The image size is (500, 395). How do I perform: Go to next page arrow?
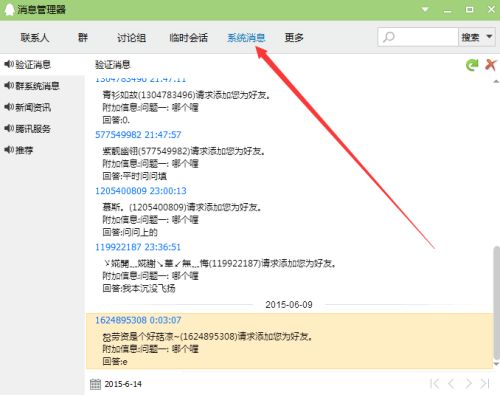(468, 384)
